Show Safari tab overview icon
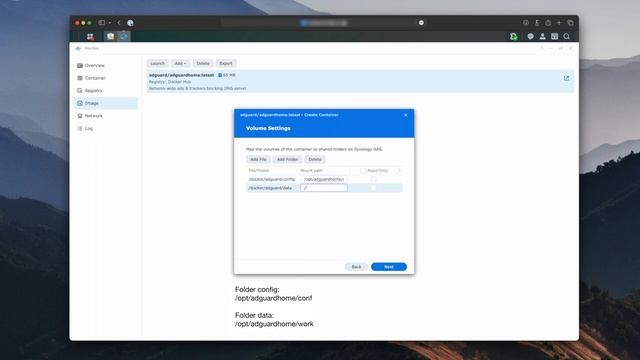 point(570,23)
